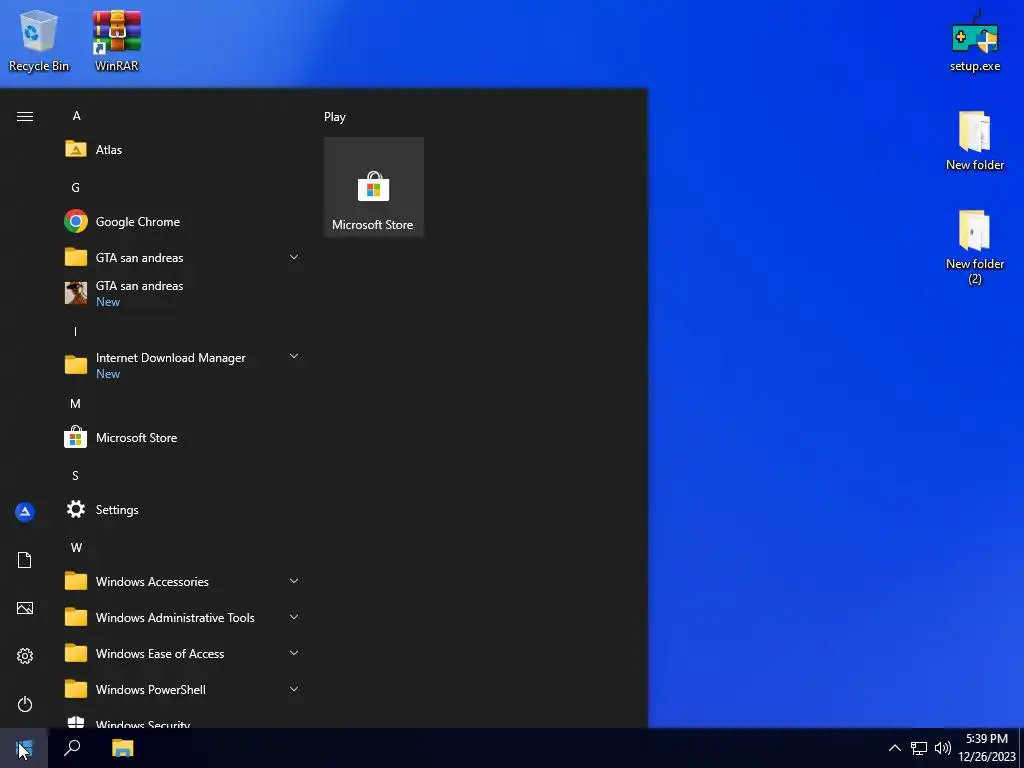
Task: Click the G letter header
Action: [x=76, y=187]
